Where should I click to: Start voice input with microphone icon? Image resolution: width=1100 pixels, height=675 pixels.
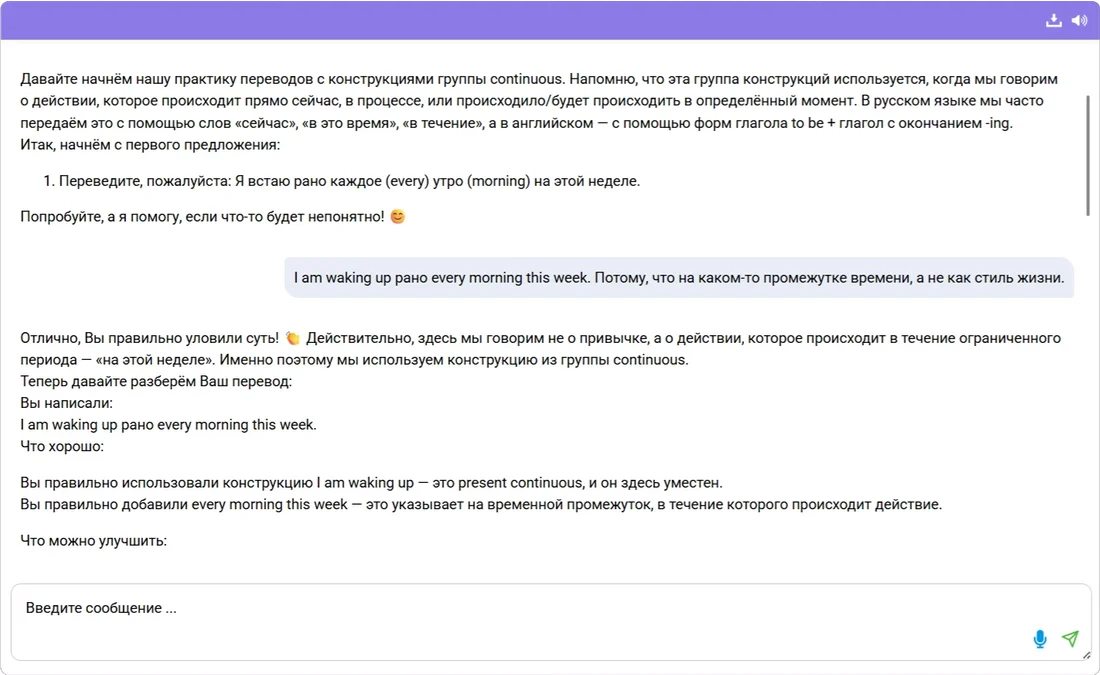coord(1040,639)
